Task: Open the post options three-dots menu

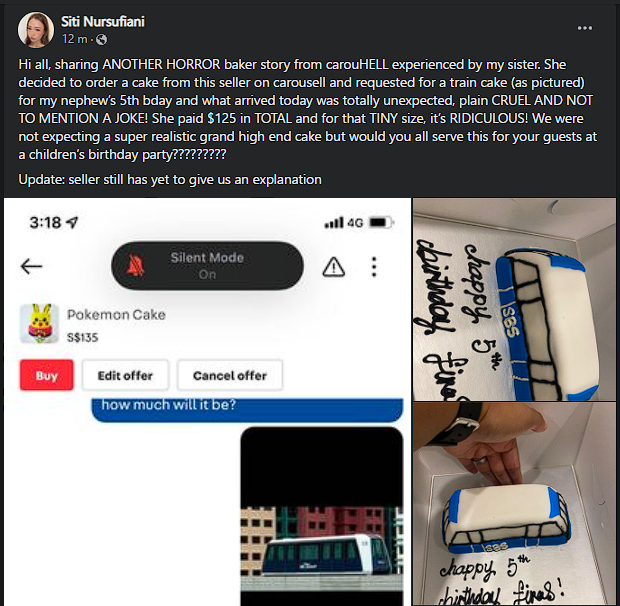Action: point(584,28)
